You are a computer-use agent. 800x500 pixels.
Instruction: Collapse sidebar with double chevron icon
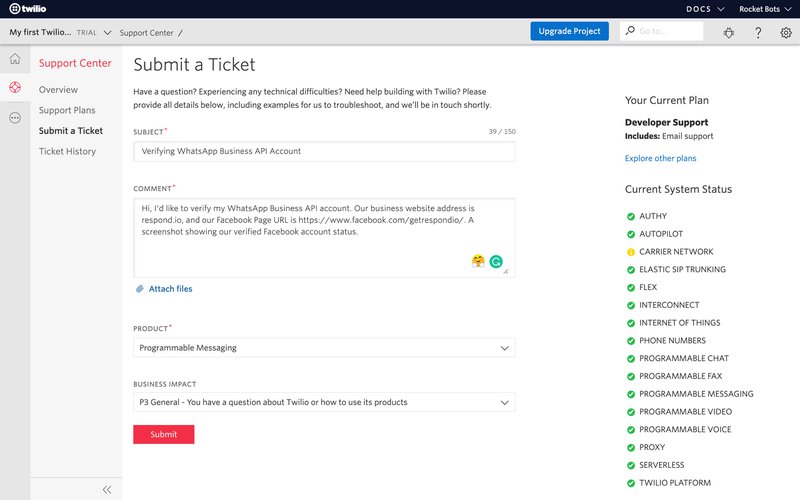[107, 490]
